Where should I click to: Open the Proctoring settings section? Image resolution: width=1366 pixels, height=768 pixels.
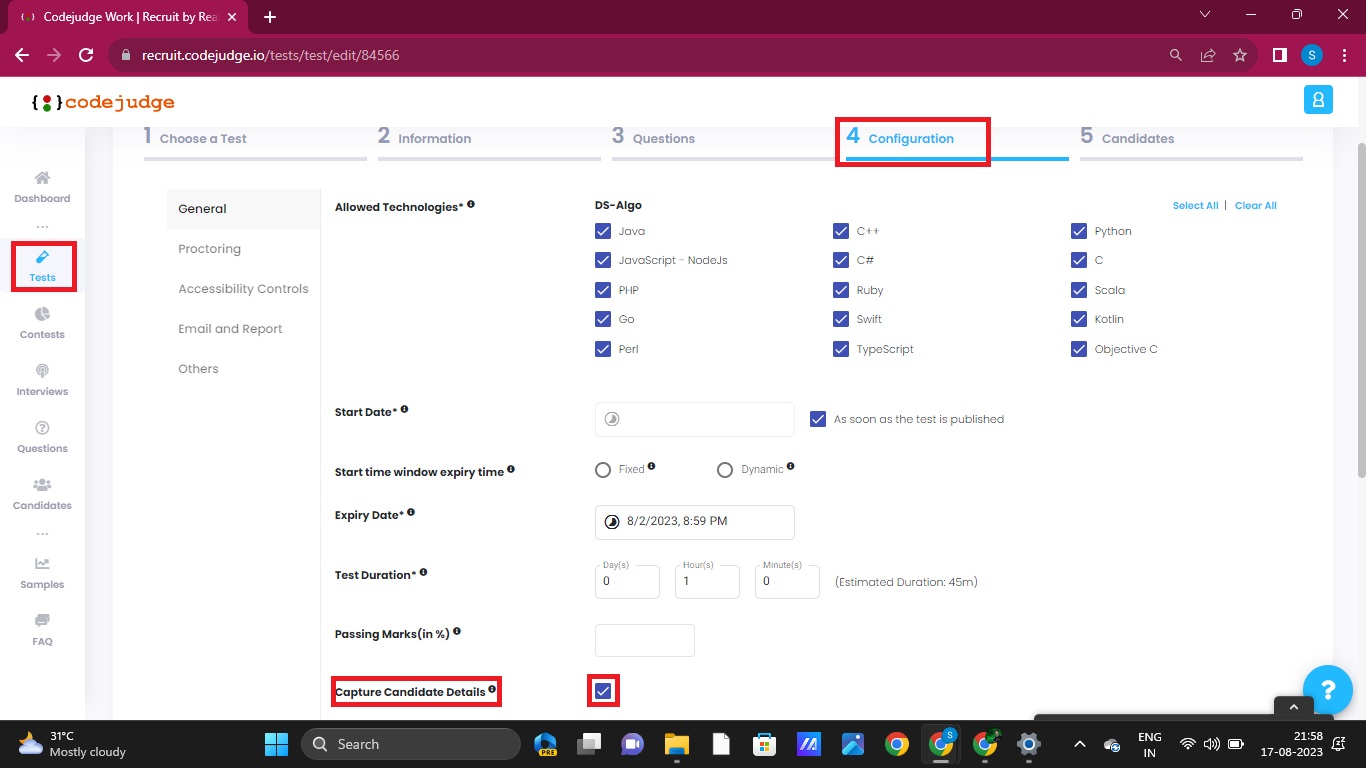click(x=209, y=248)
